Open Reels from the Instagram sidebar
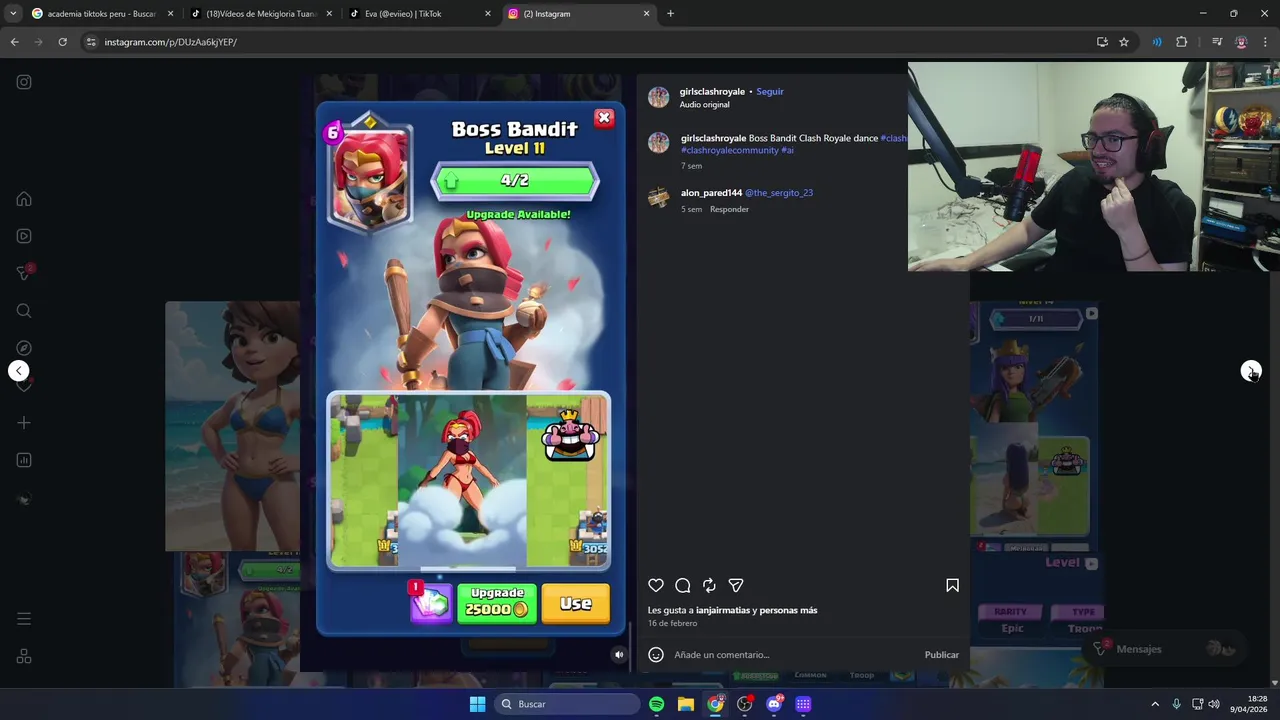The height and width of the screenshot is (720, 1280). tap(24, 236)
